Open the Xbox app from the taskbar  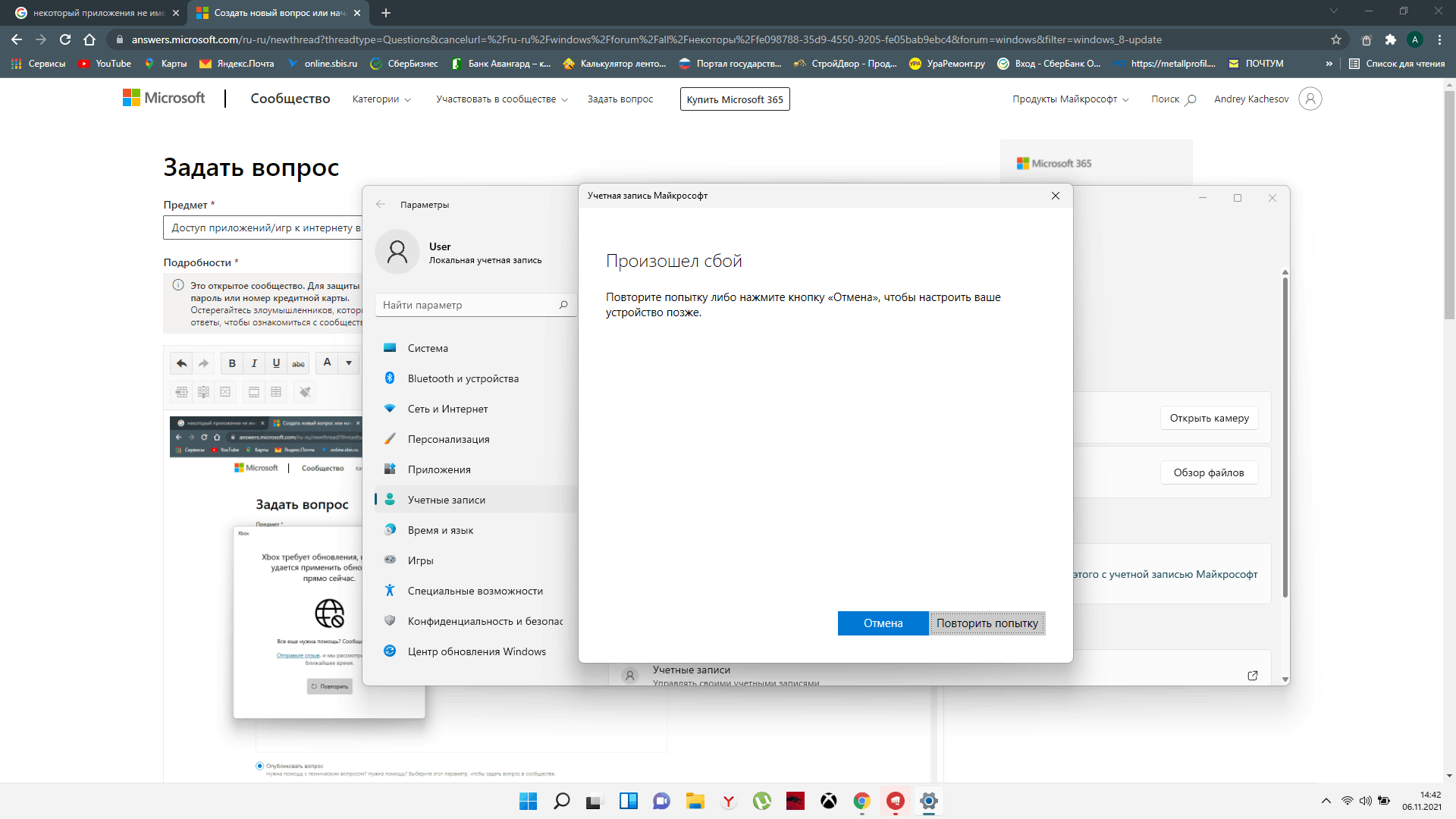pyautogui.click(x=828, y=801)
